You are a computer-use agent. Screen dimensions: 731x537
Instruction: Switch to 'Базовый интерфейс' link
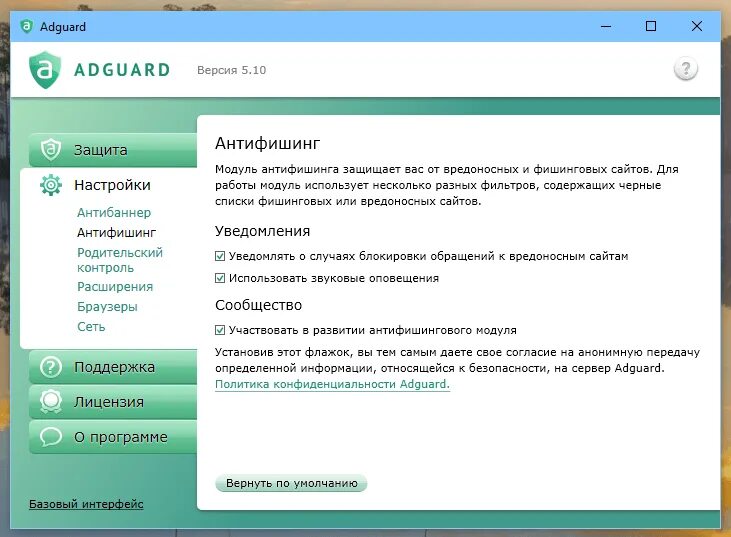[86, 504]
